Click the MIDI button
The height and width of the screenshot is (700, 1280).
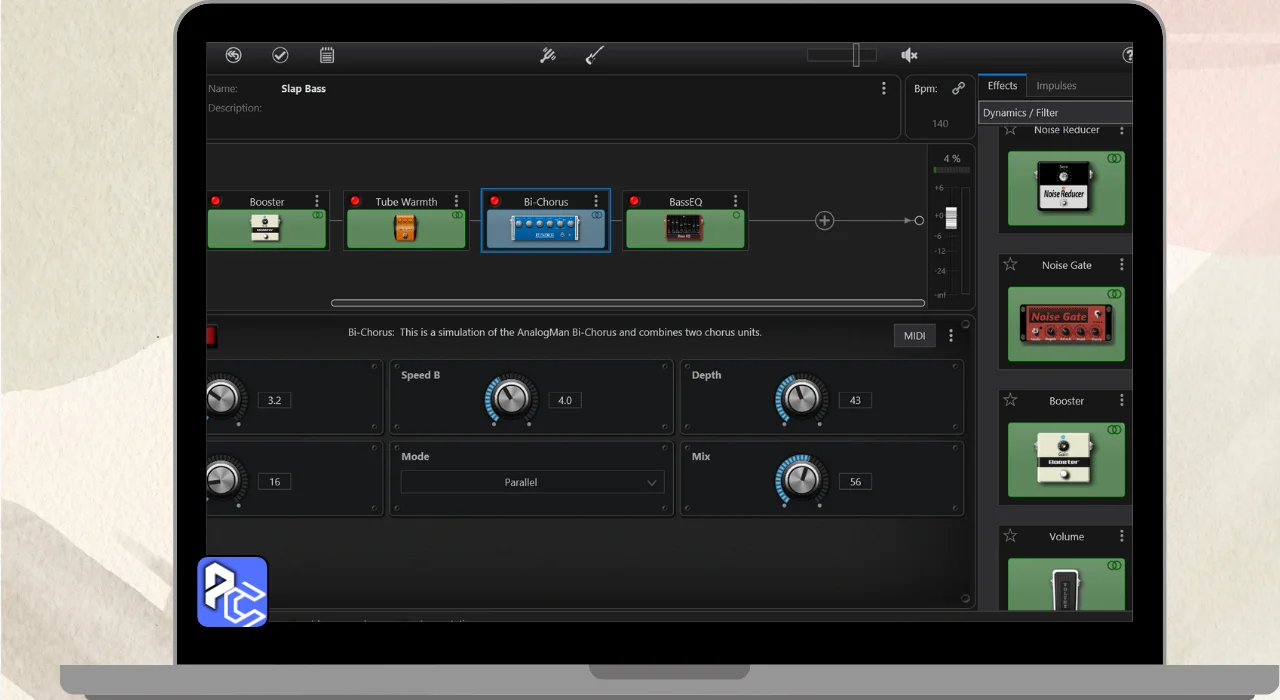(x=914, y=336)
